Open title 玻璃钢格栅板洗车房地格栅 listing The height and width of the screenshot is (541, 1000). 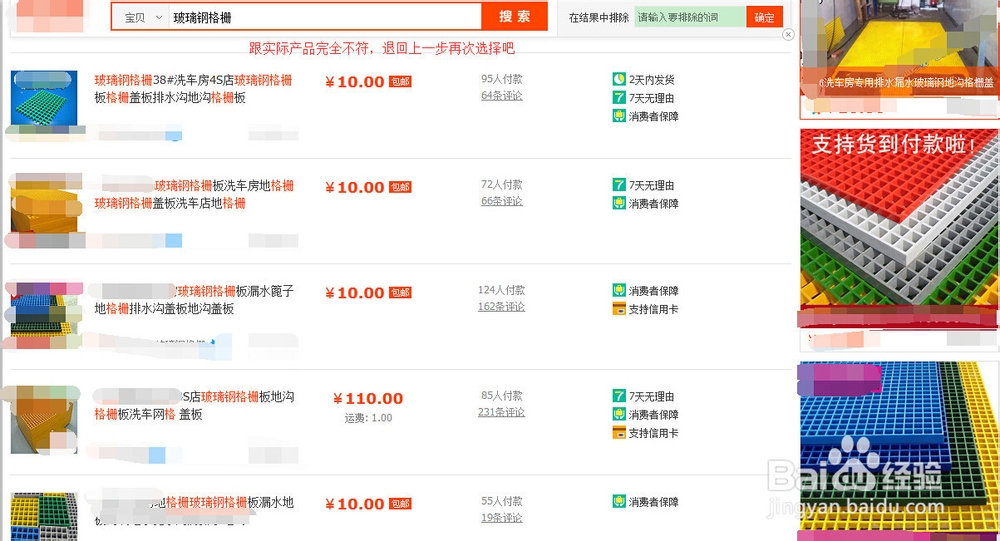[x=194, y=195]
